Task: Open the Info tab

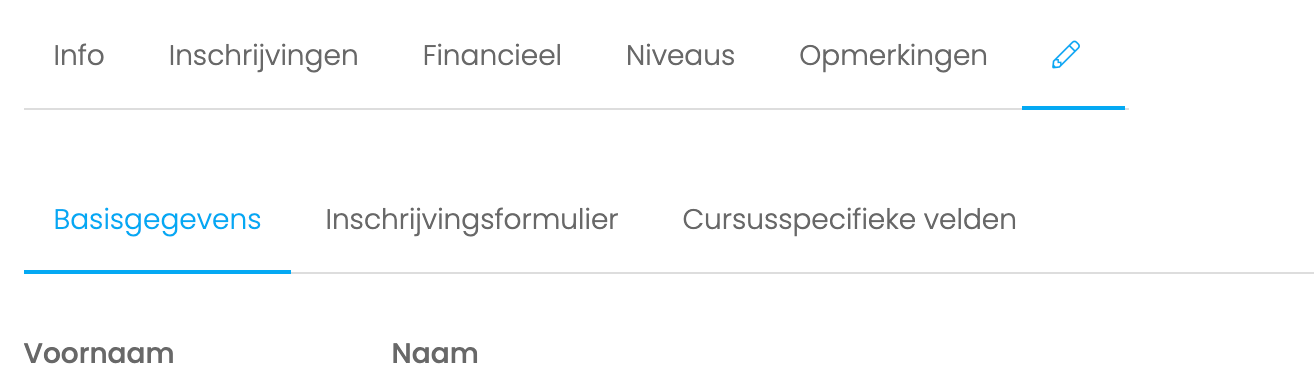Action: (79, 56)
